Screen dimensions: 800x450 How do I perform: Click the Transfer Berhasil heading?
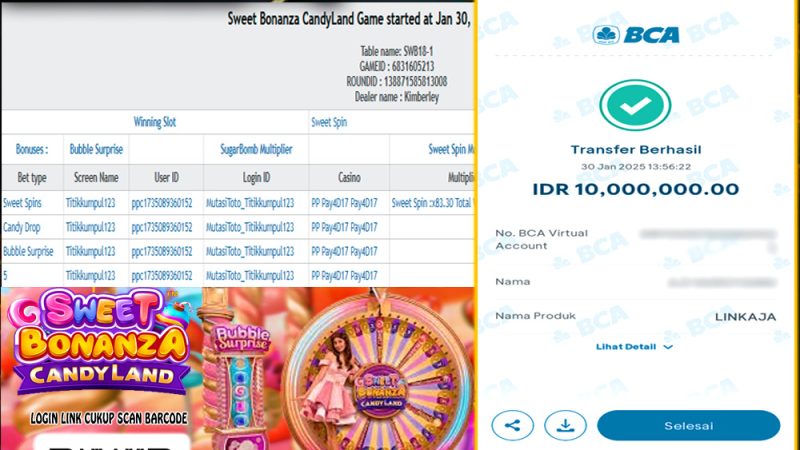click(x=636, y=149)
